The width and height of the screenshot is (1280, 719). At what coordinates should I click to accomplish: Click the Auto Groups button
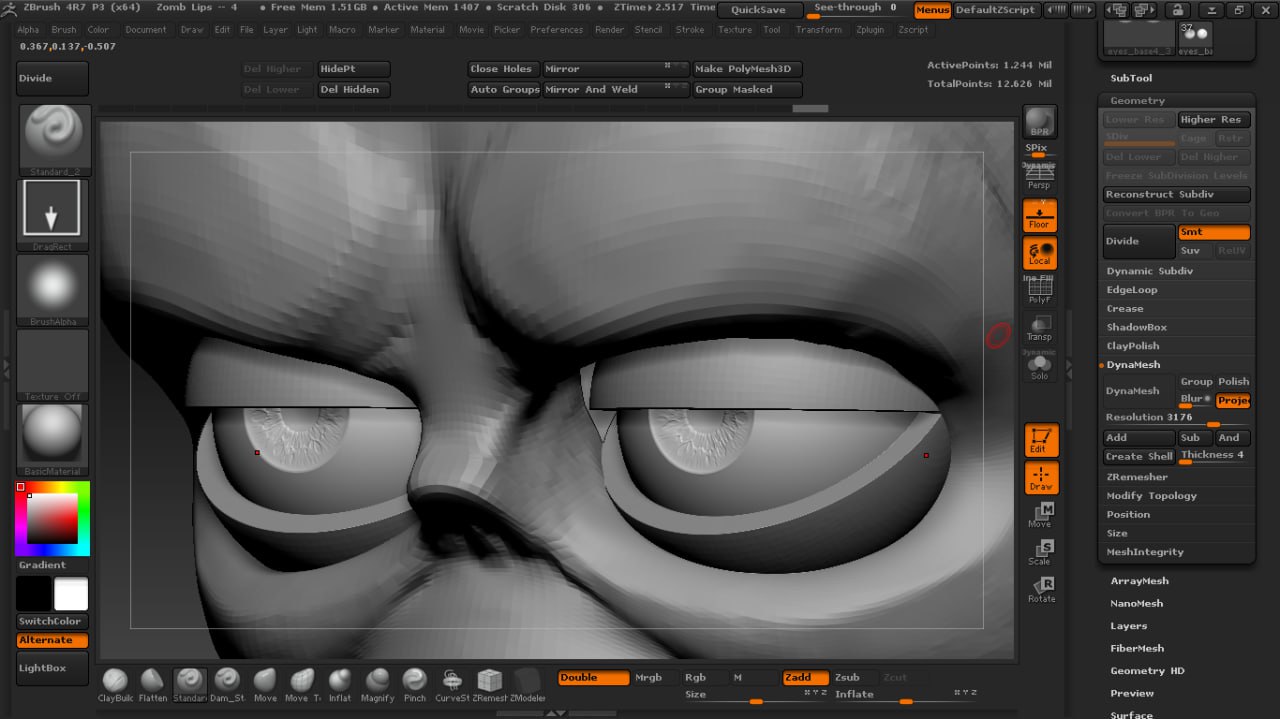(x=504, y=89)
